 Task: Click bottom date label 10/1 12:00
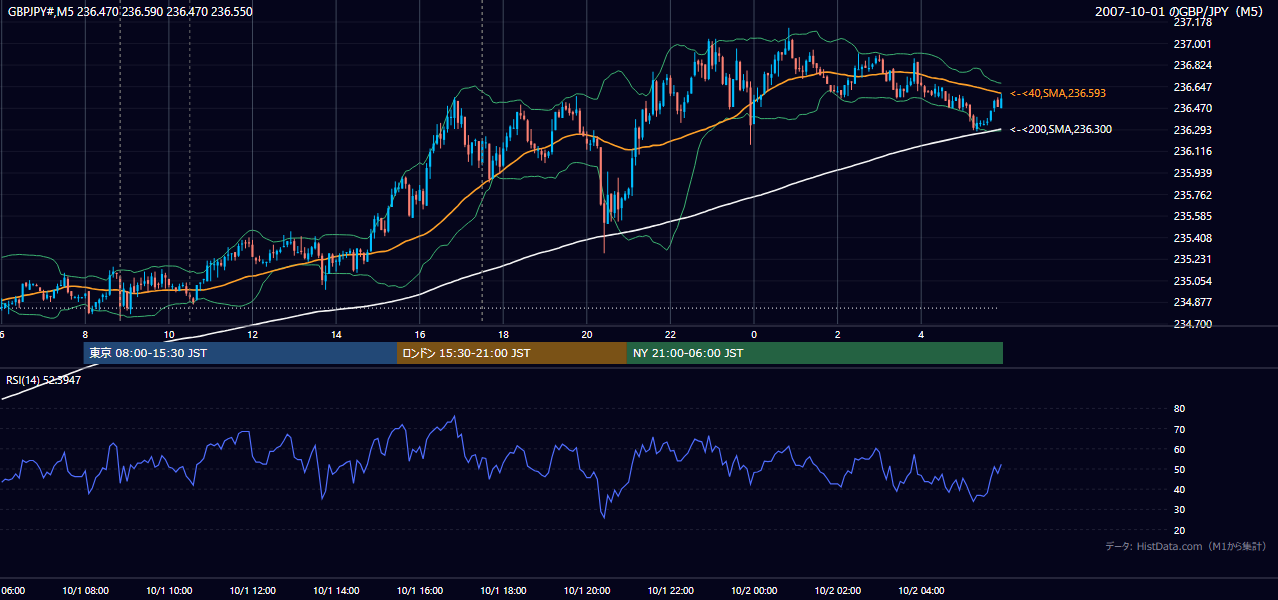coord(252,590)
